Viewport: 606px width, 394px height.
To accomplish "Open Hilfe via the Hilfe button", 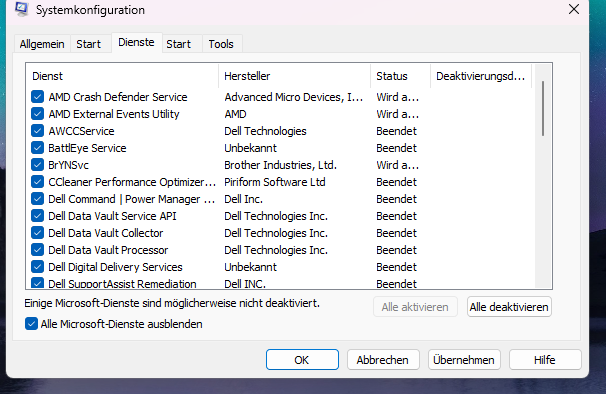I will [x=545, y=360].
